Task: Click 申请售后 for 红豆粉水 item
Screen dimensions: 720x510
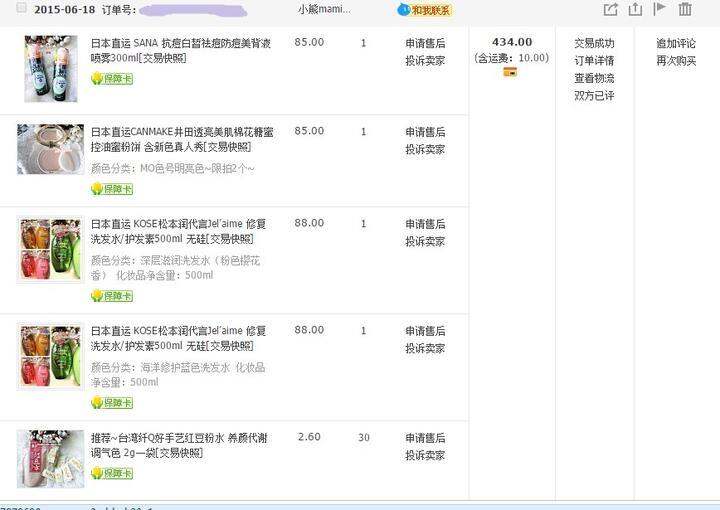Action: (425, 438)
